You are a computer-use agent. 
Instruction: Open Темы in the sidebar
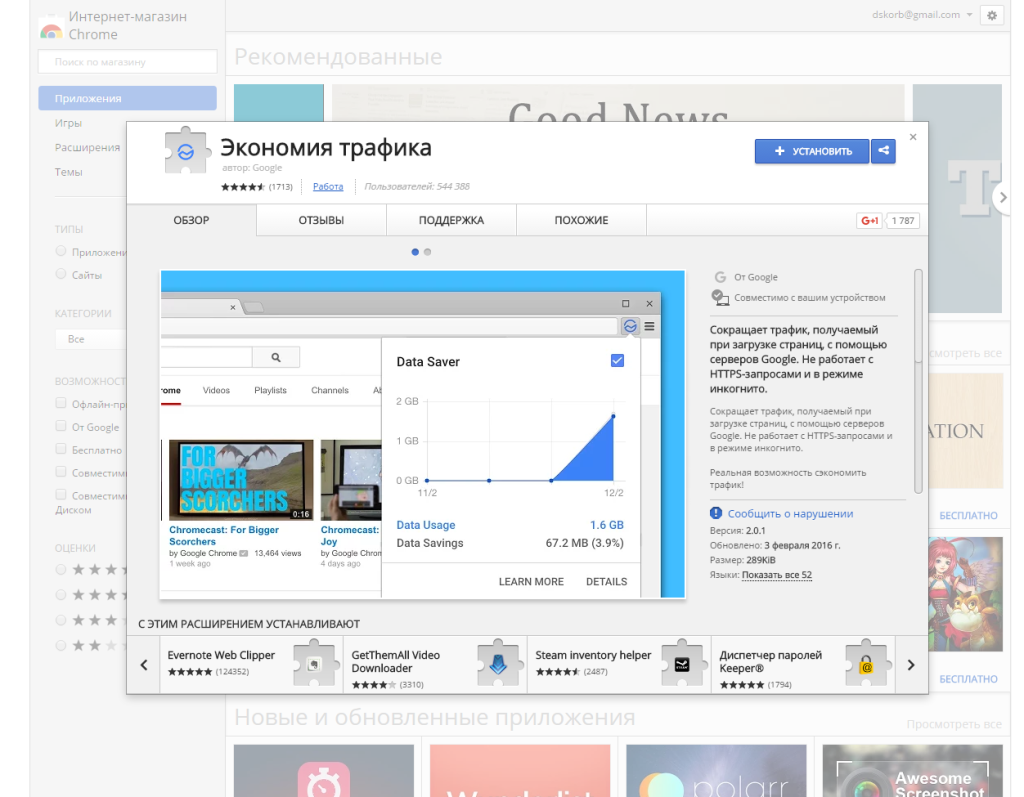(69, 172)
